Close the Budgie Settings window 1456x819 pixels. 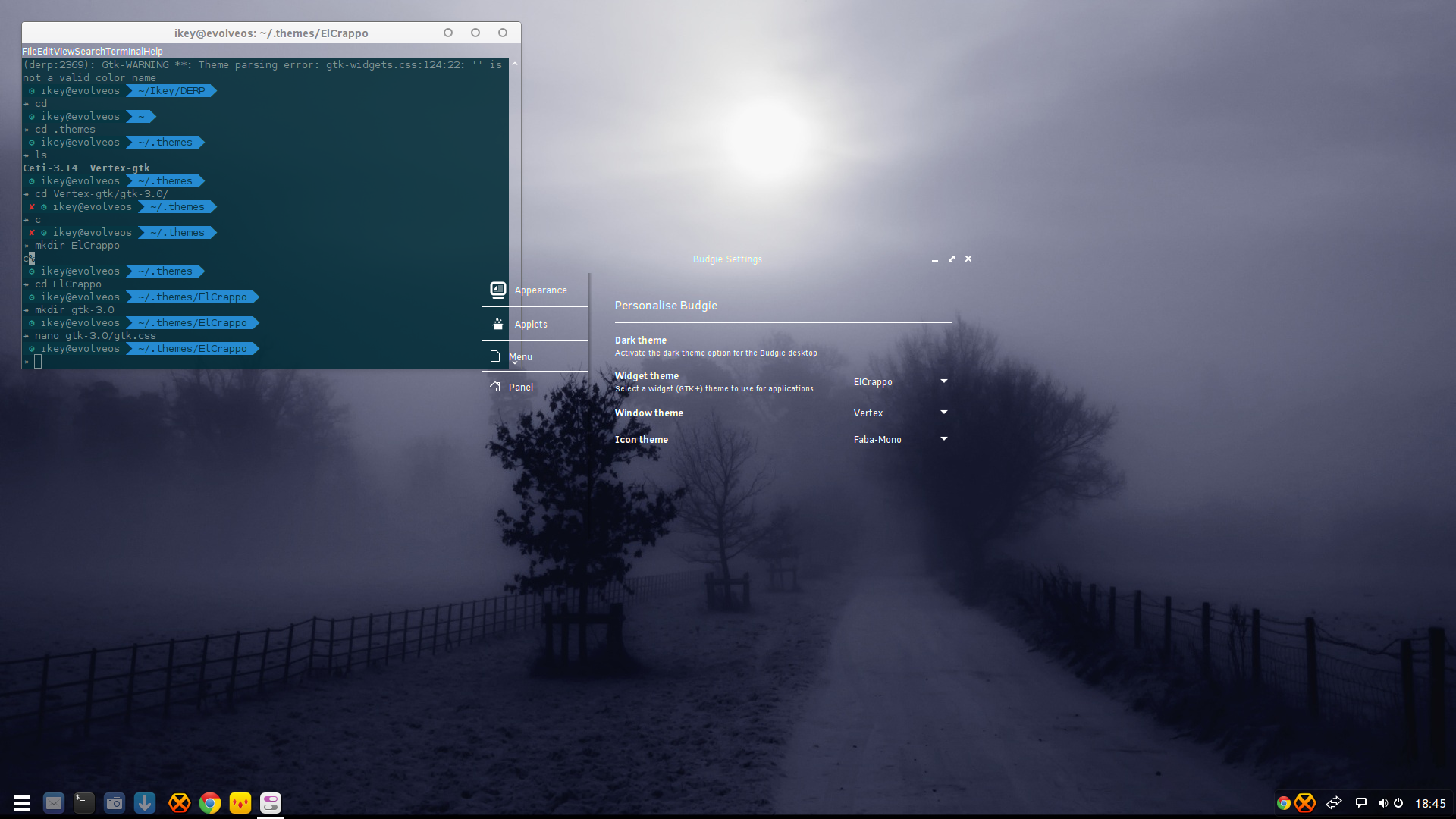click(968, 259)
